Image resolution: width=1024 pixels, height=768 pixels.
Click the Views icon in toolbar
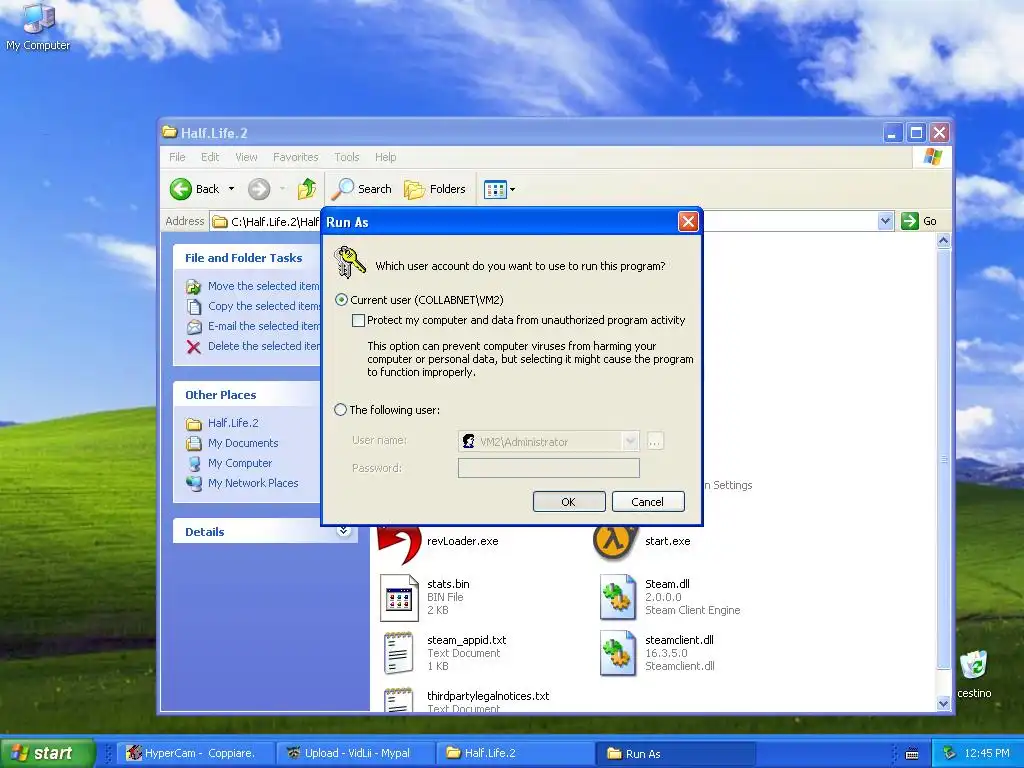tap(495, 189)
